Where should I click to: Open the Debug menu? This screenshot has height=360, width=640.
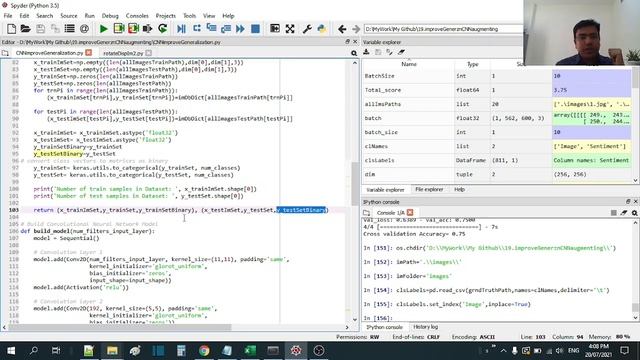[x=110, y=16]
